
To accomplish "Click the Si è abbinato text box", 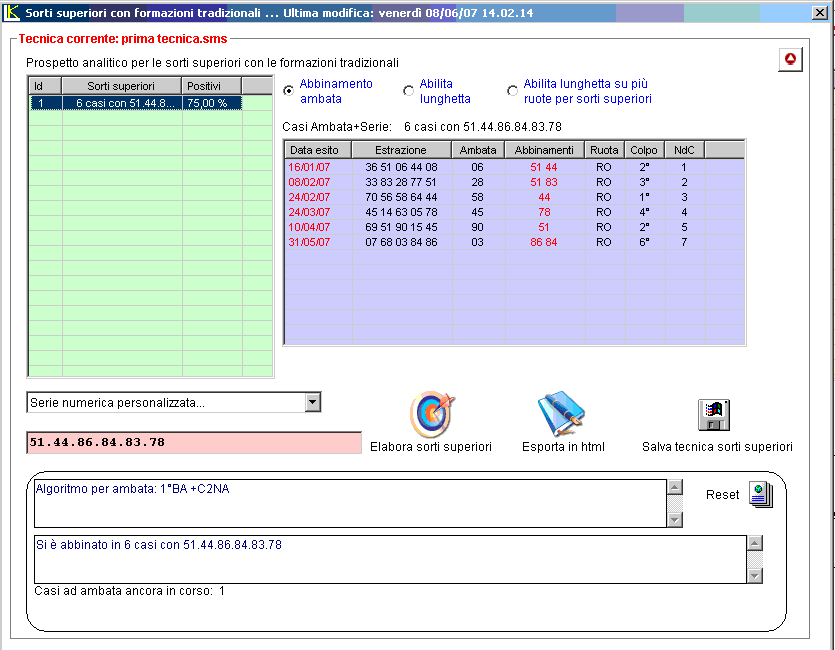I will [390, 560].
